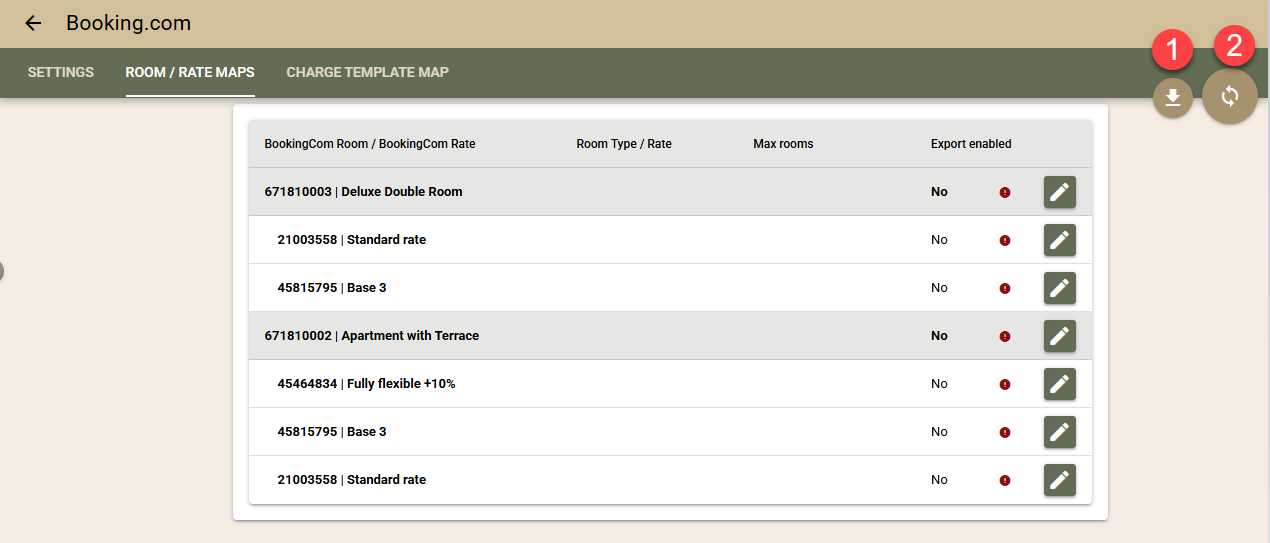Image resolution: width=1270 pixels, height=543 pixels.
Task: Click the download icon button
Action: tap(1173, 97)
